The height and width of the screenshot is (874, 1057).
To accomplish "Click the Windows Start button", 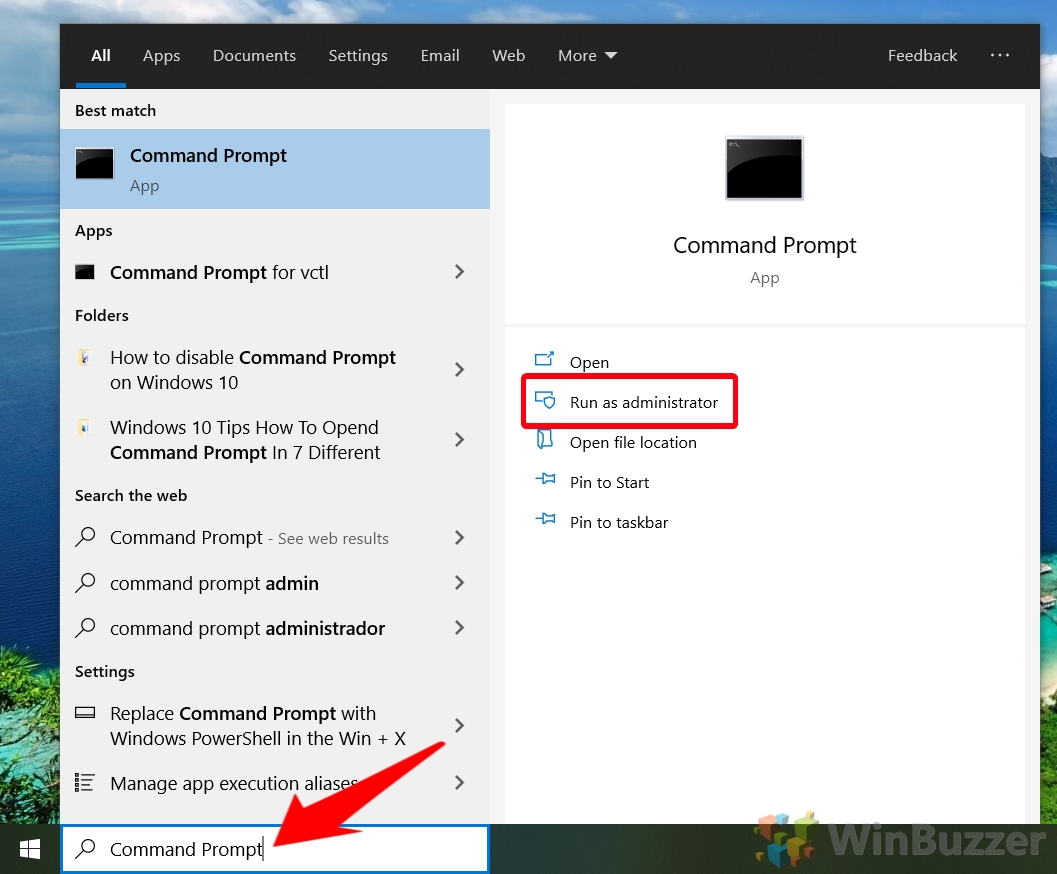I will (x=28, y=848).
